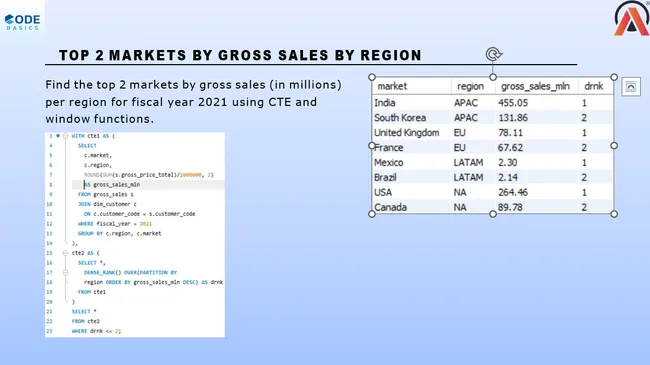Click the 'WHERE fiscal_year = 2021' code line
This screenshot has height=365, width=650.
(x=115, y=224)
